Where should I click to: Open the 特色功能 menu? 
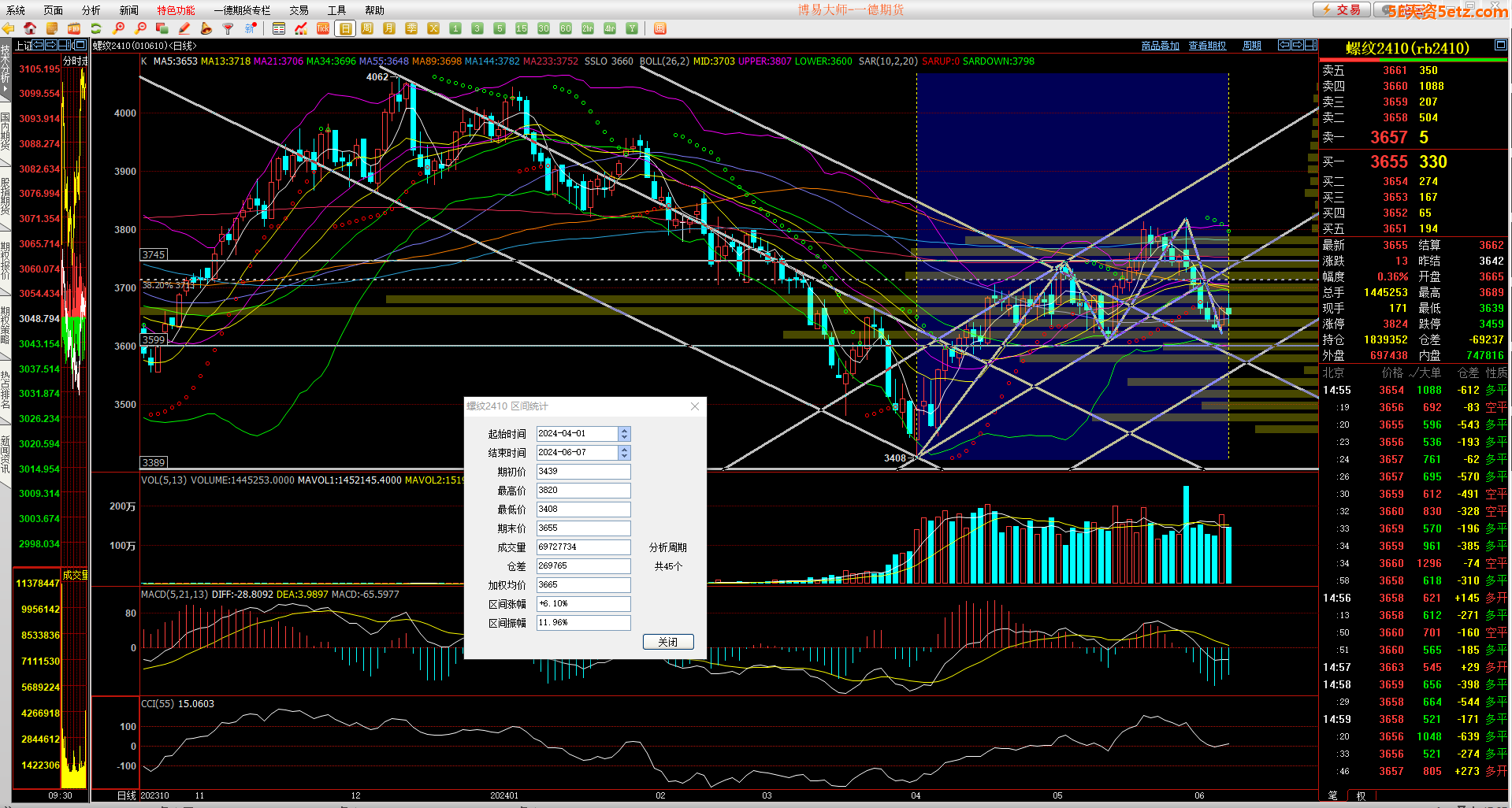point(176,10)
